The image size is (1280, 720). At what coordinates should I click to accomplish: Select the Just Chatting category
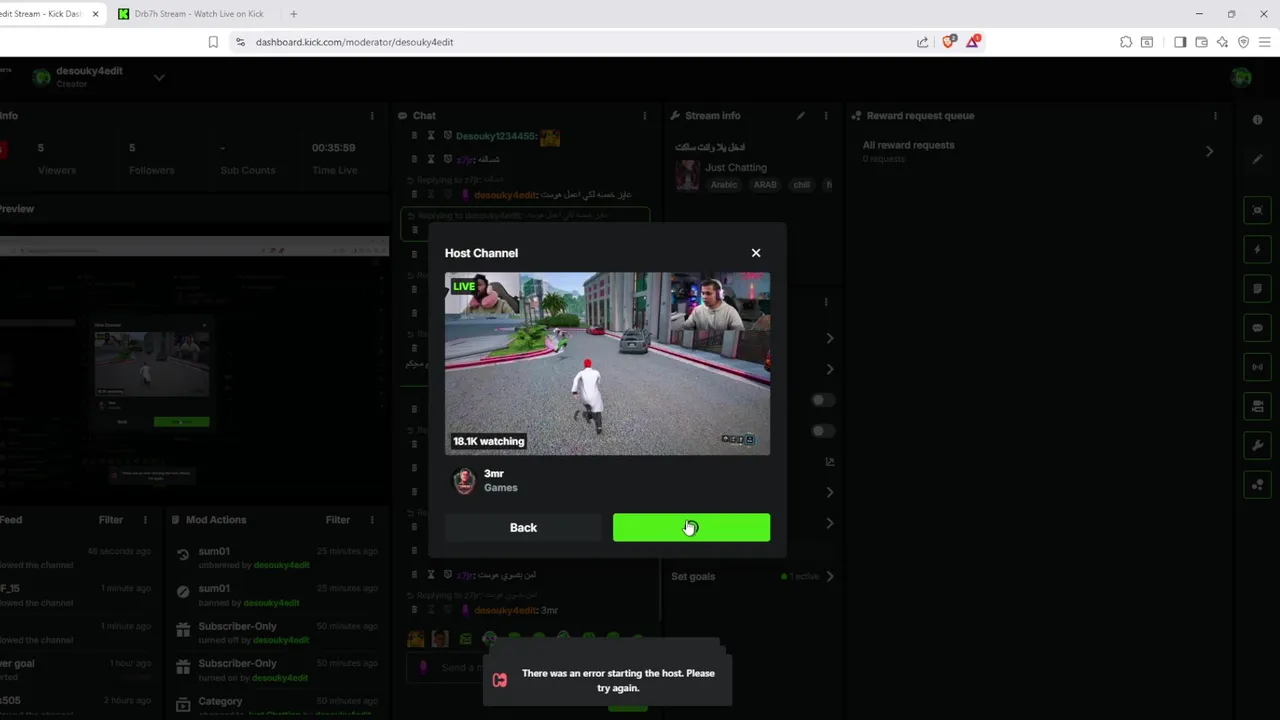tap(736, 168)
